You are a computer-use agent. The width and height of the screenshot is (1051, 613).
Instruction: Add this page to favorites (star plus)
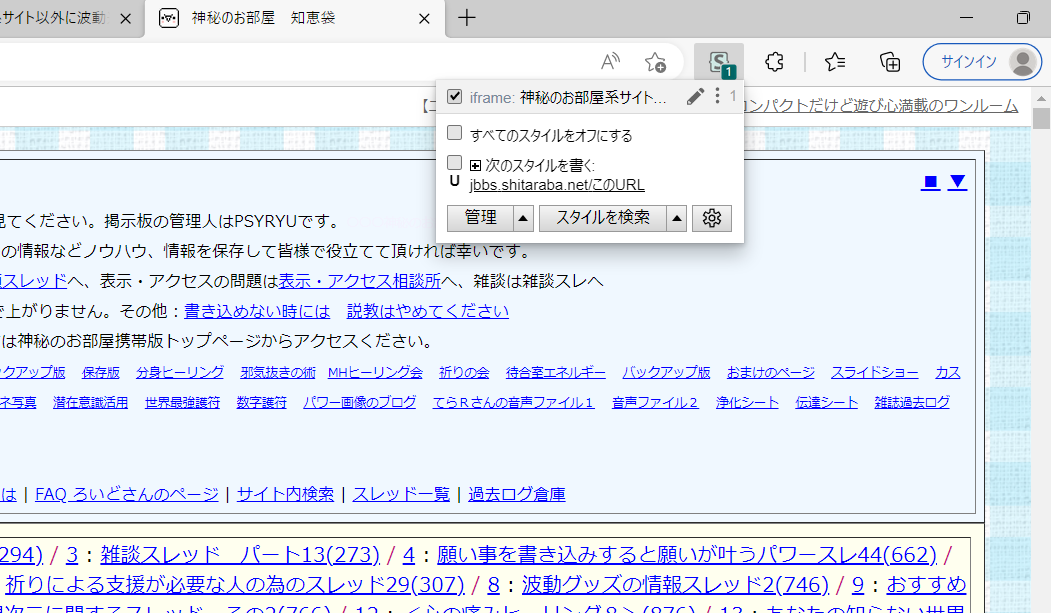click(655, 62)
